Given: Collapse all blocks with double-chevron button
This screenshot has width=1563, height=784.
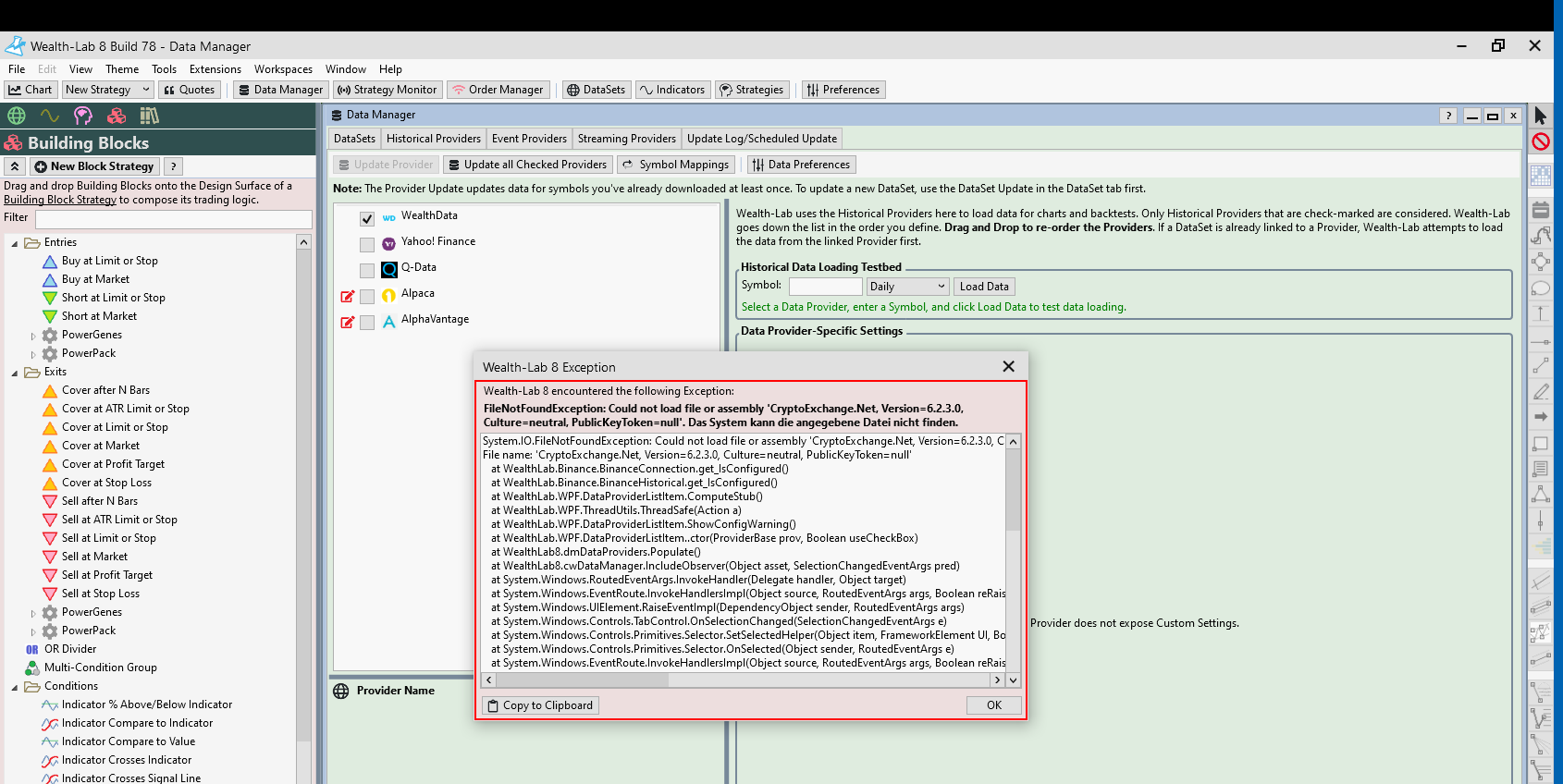Looking at the screenshot, I should pos(15,166).
